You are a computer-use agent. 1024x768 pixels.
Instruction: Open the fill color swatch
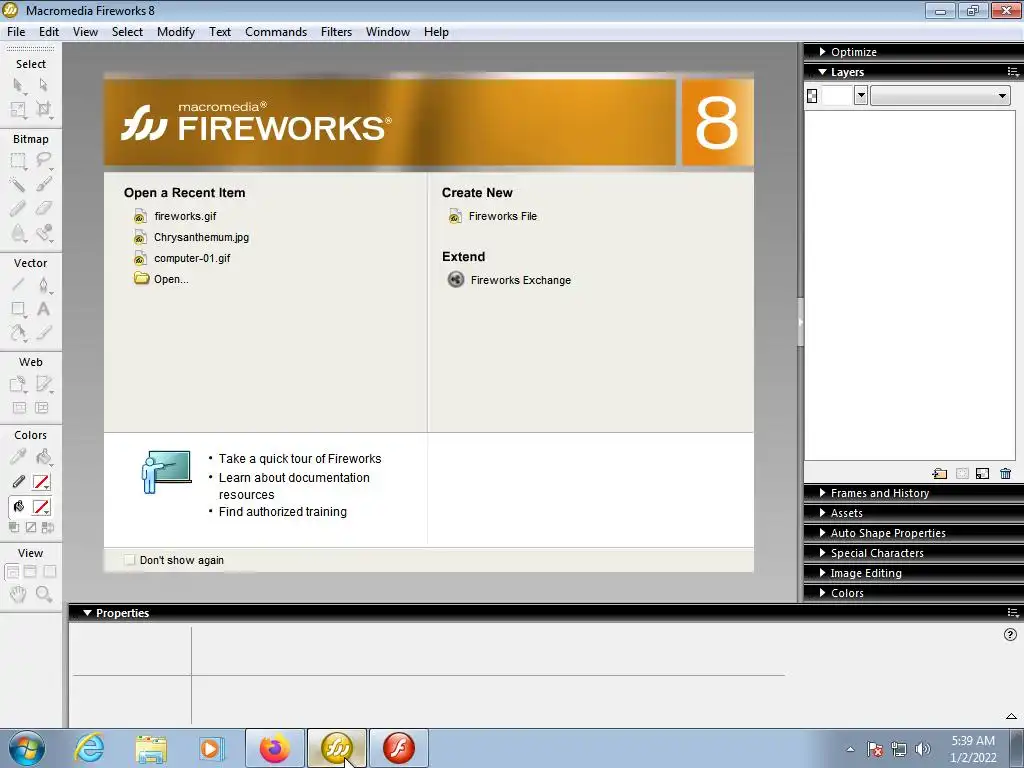tap(41, 507)
